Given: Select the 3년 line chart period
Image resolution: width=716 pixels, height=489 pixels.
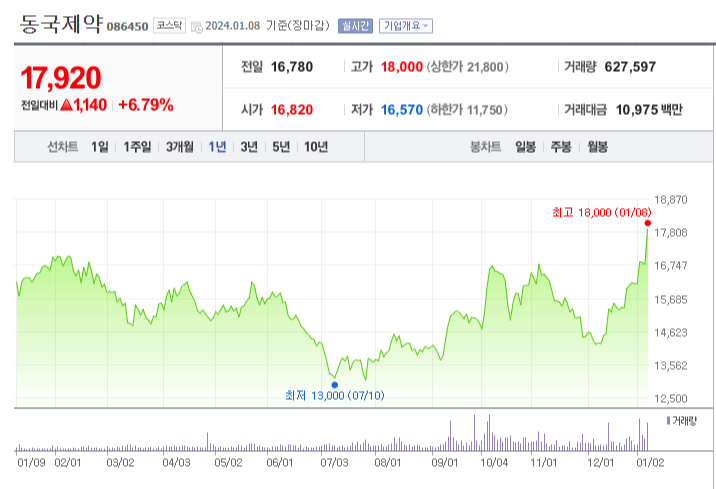Looking at the screenshot, I should point(249,147).
